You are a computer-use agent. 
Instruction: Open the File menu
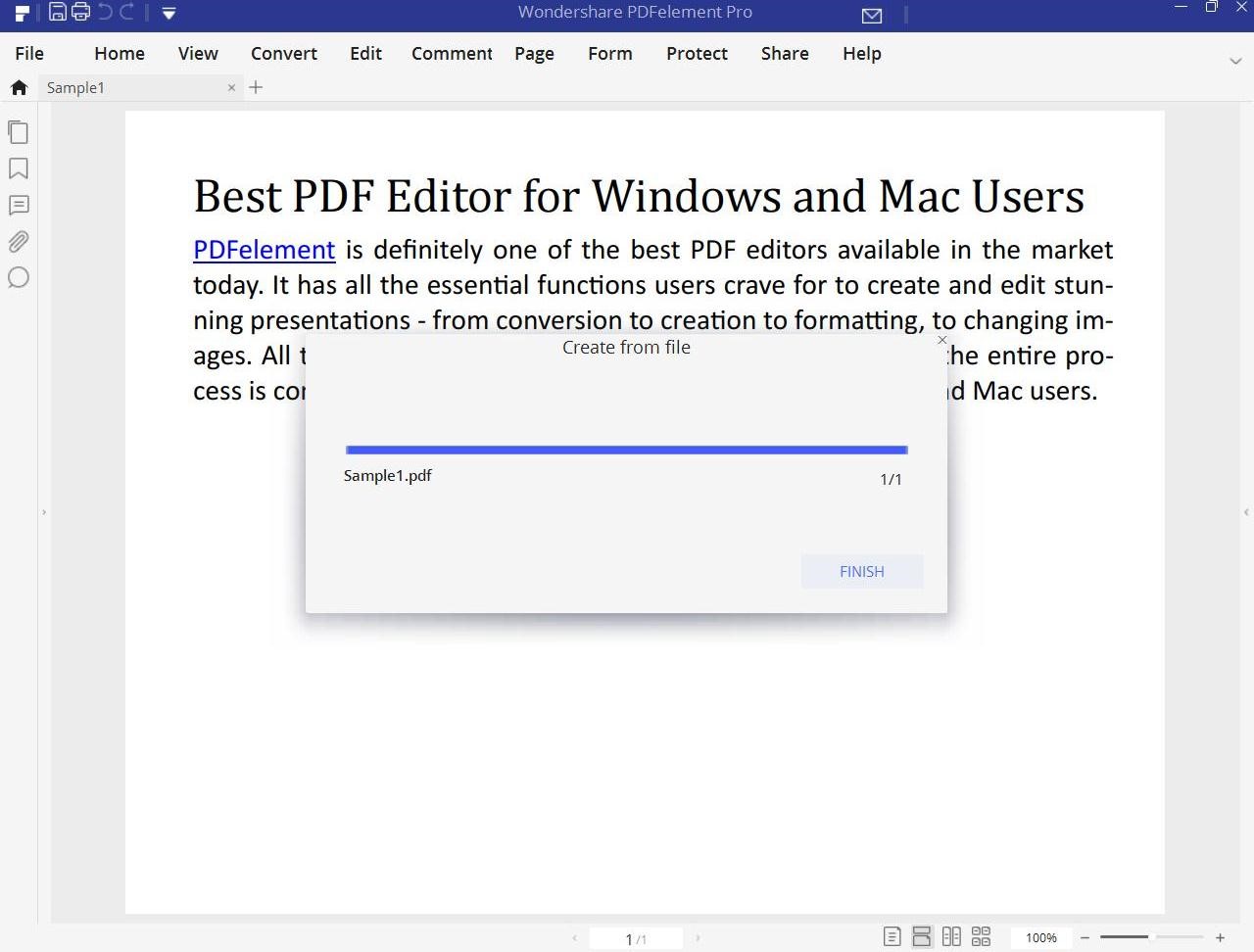point(29,54)
